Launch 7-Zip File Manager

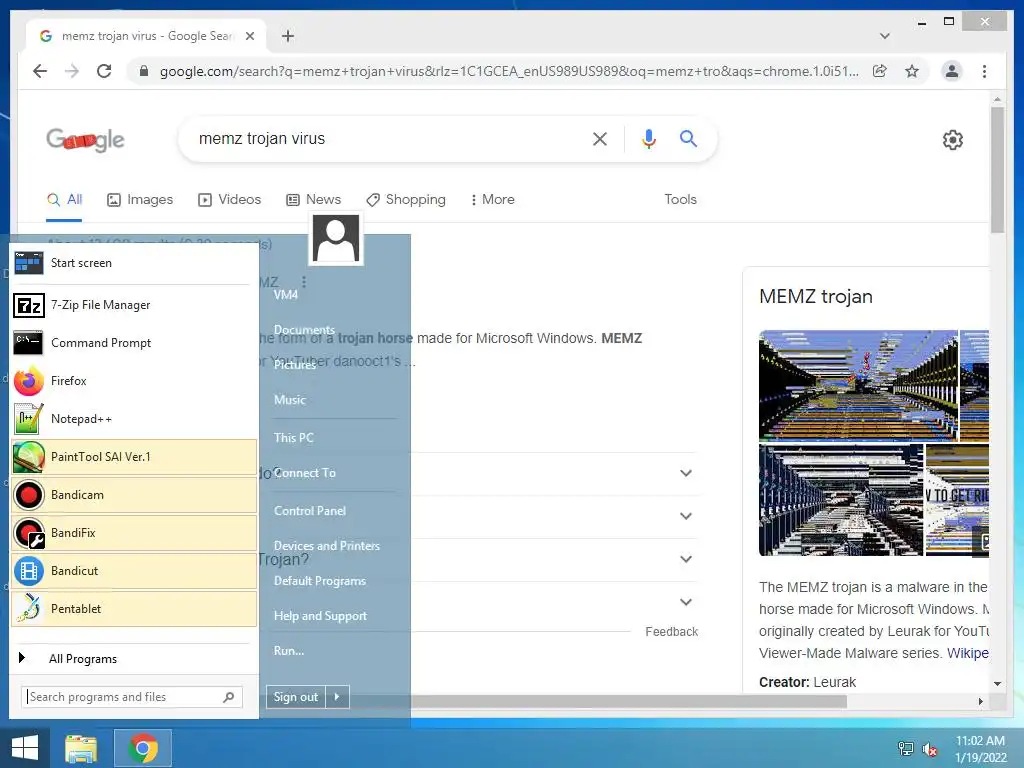click(x=133, y=305)
